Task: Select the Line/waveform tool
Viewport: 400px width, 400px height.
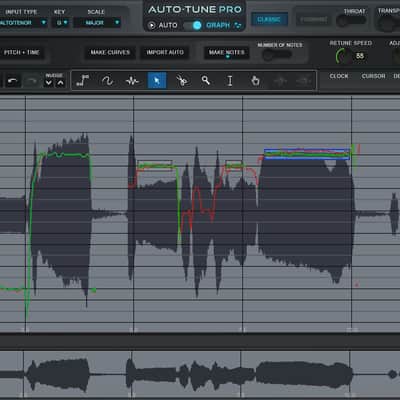Action: [x=132, y=81]
